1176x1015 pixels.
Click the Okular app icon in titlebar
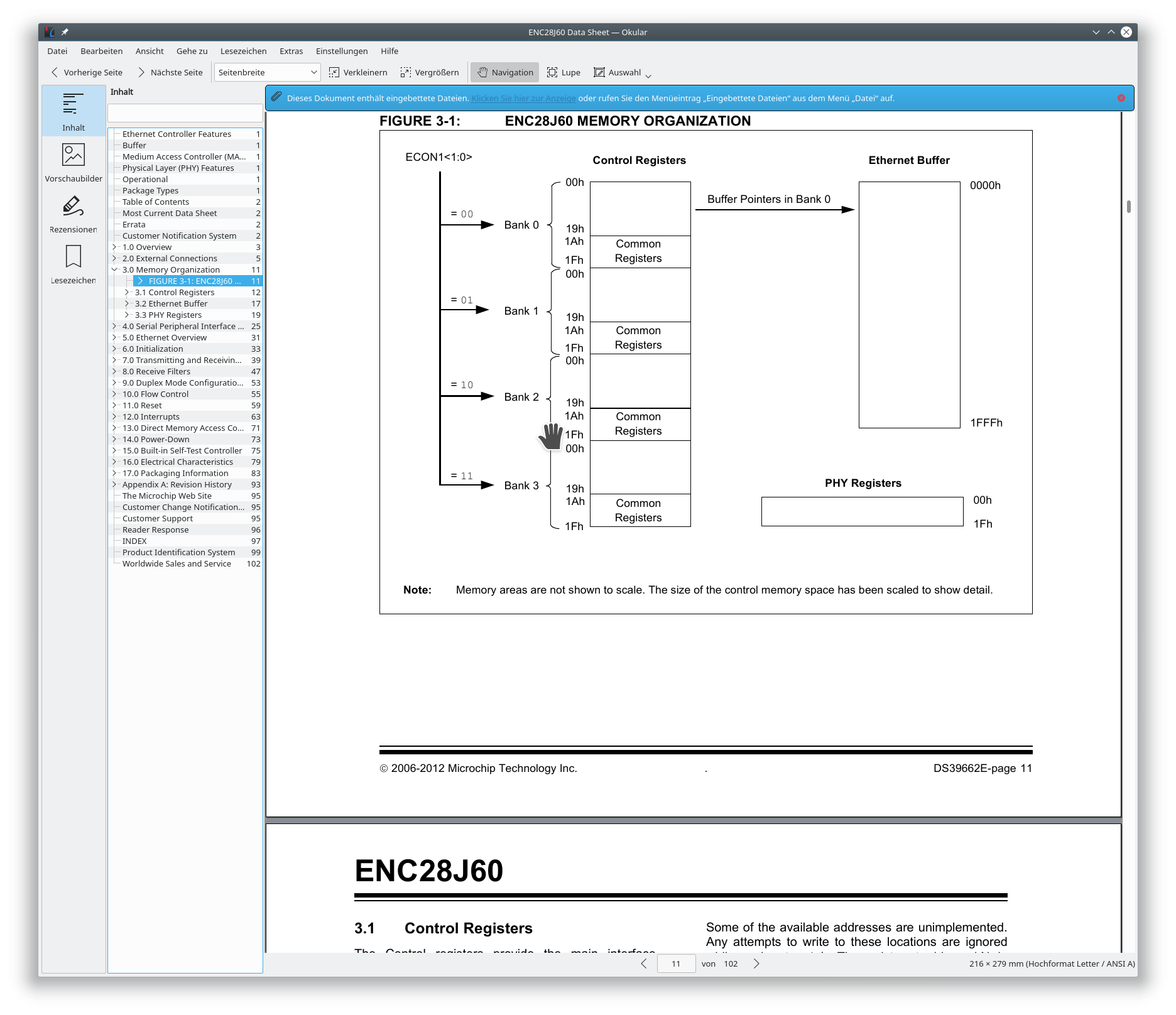coord(50,32)
